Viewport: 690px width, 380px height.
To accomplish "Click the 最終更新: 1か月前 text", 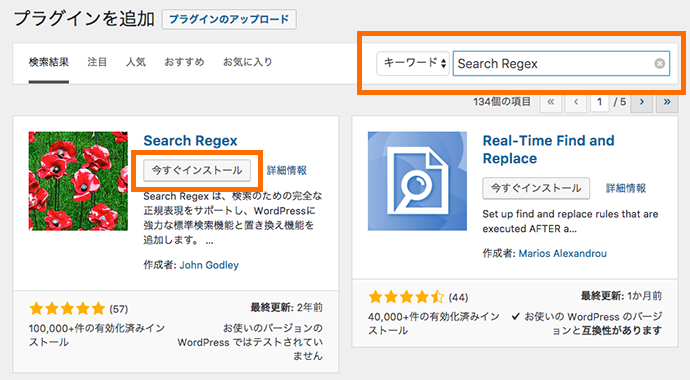I will pyautogui.click(x=621, y=296).
